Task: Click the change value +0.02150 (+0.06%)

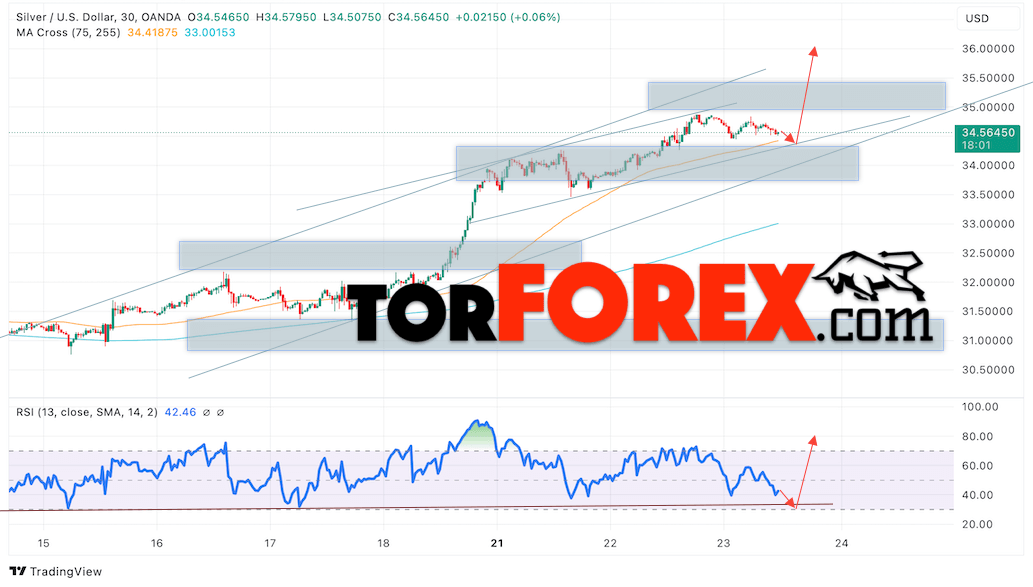Action: pos(507,17)
